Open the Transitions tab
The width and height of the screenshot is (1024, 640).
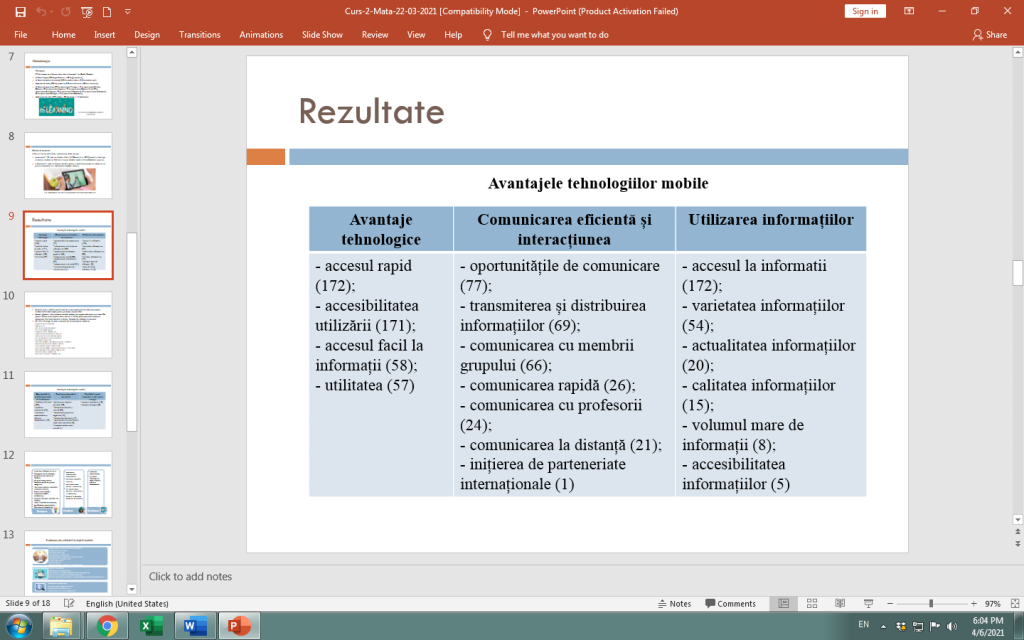tap(199, 34)
